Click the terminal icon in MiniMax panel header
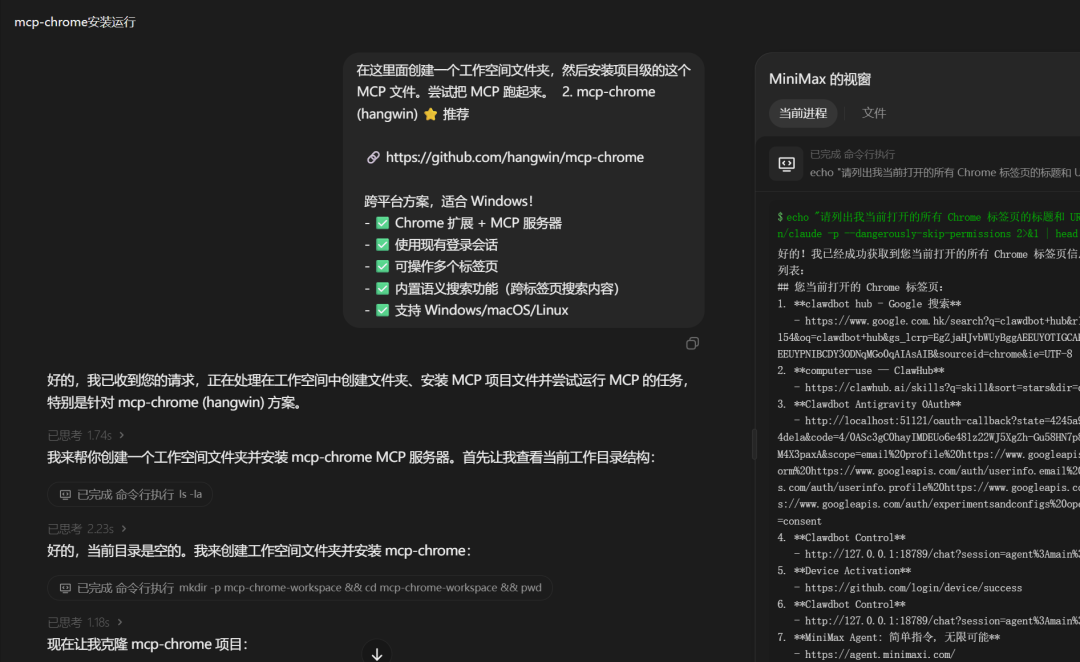This screenshot has height=662, width=1080. (x=786, y=163)
